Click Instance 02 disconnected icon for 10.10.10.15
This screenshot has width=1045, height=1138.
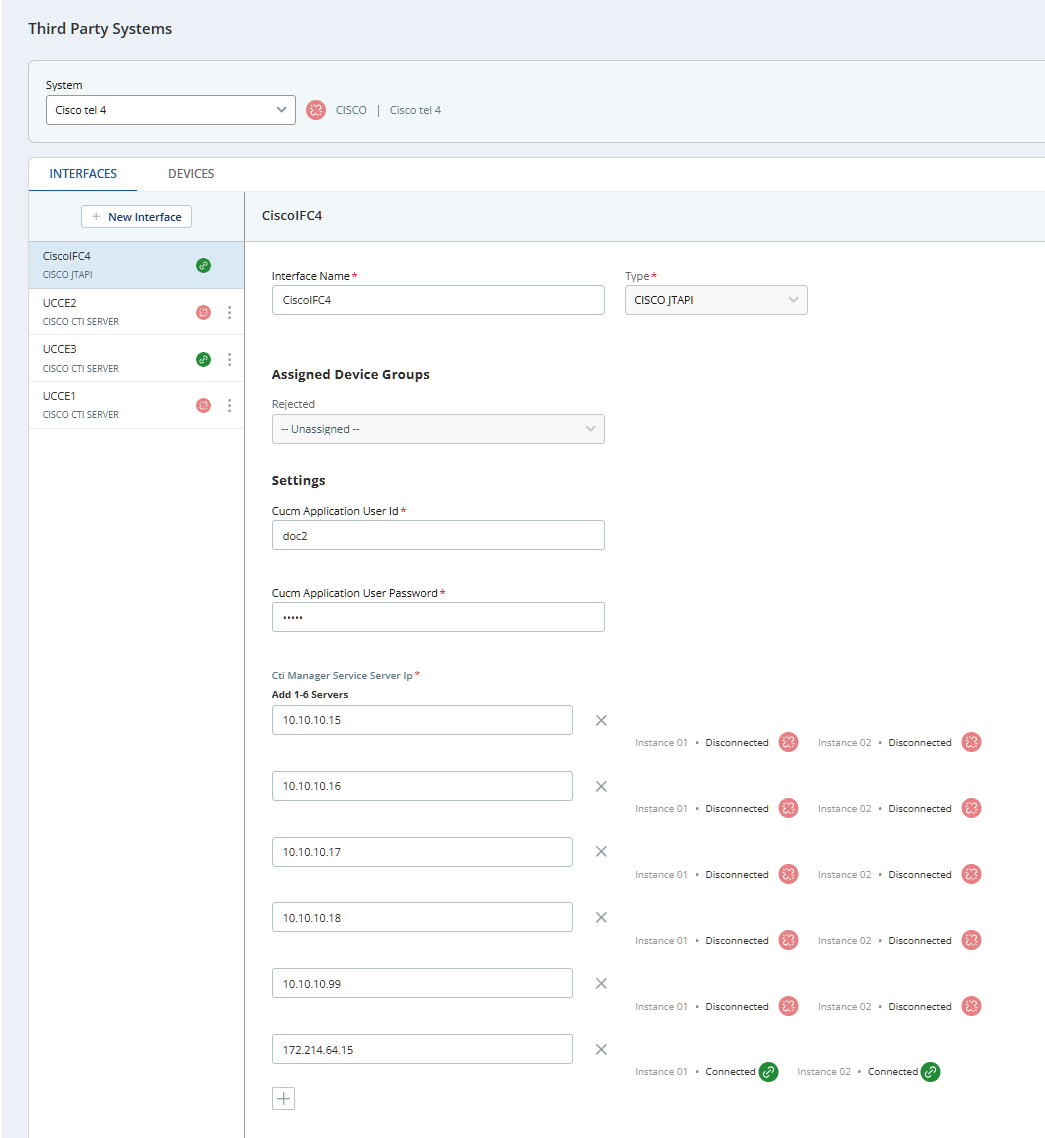[972, 742]
